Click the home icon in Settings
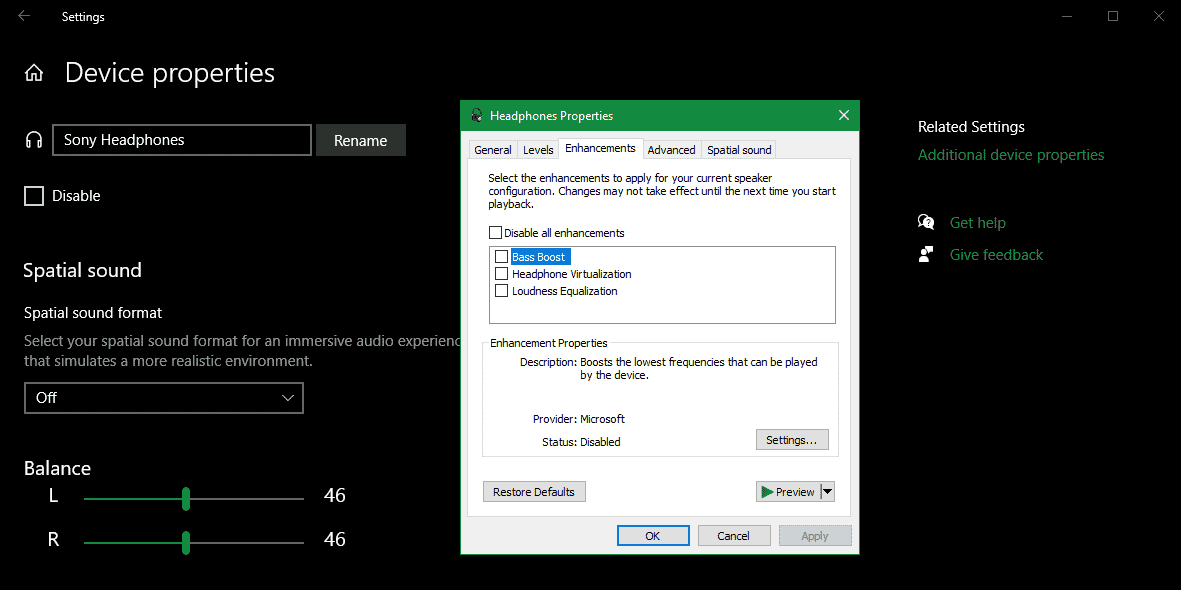The height and width of the screenshot is (590, 1181). (34, 72)
